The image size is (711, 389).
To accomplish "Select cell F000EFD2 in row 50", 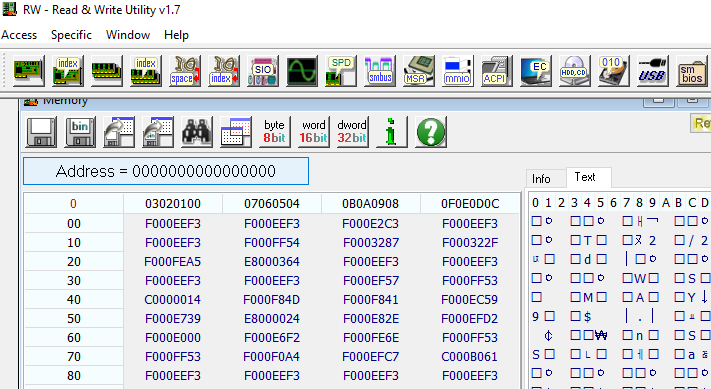I will pos(470,319).
